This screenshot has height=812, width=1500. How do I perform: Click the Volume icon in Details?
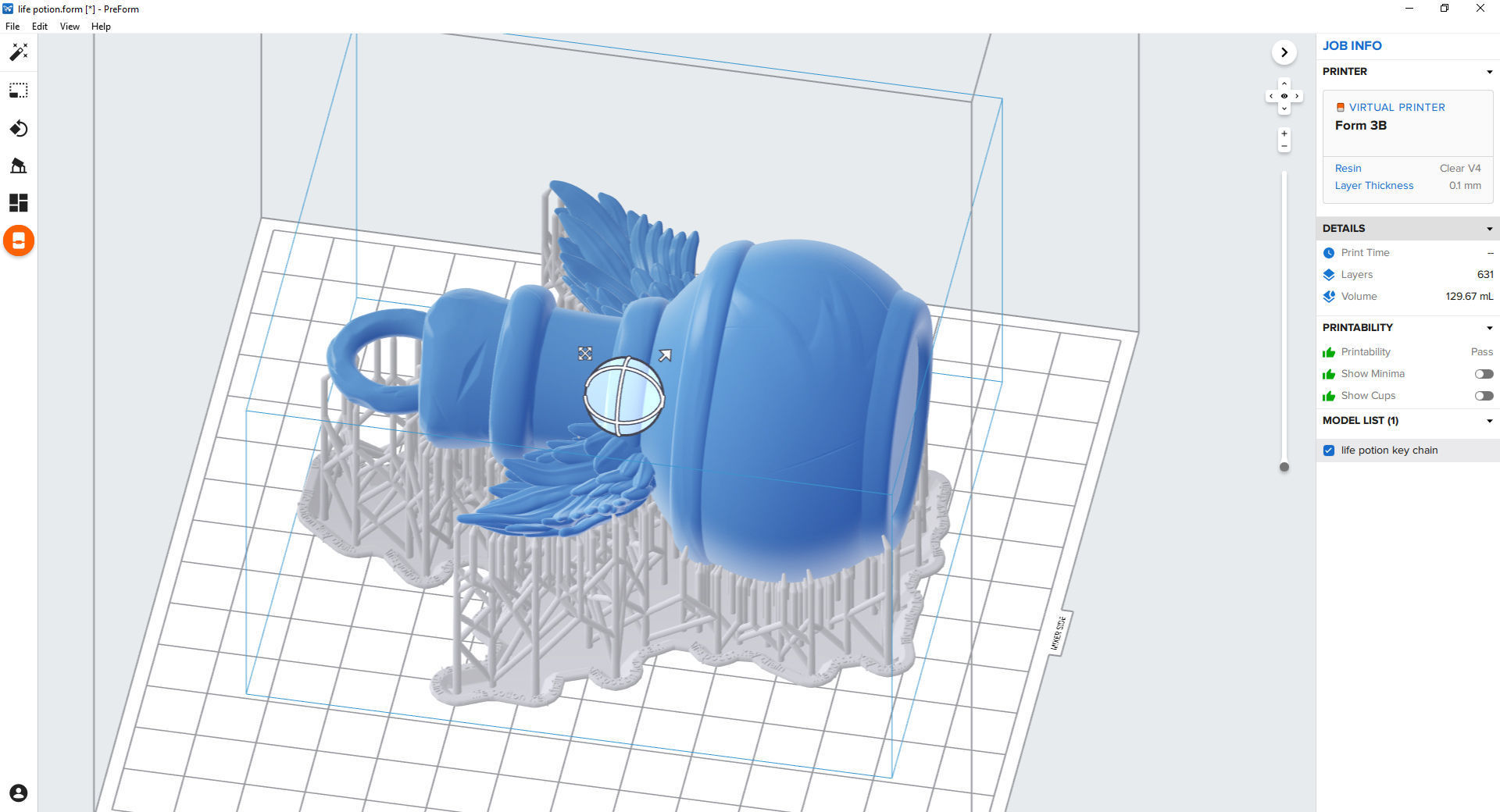1329,297
